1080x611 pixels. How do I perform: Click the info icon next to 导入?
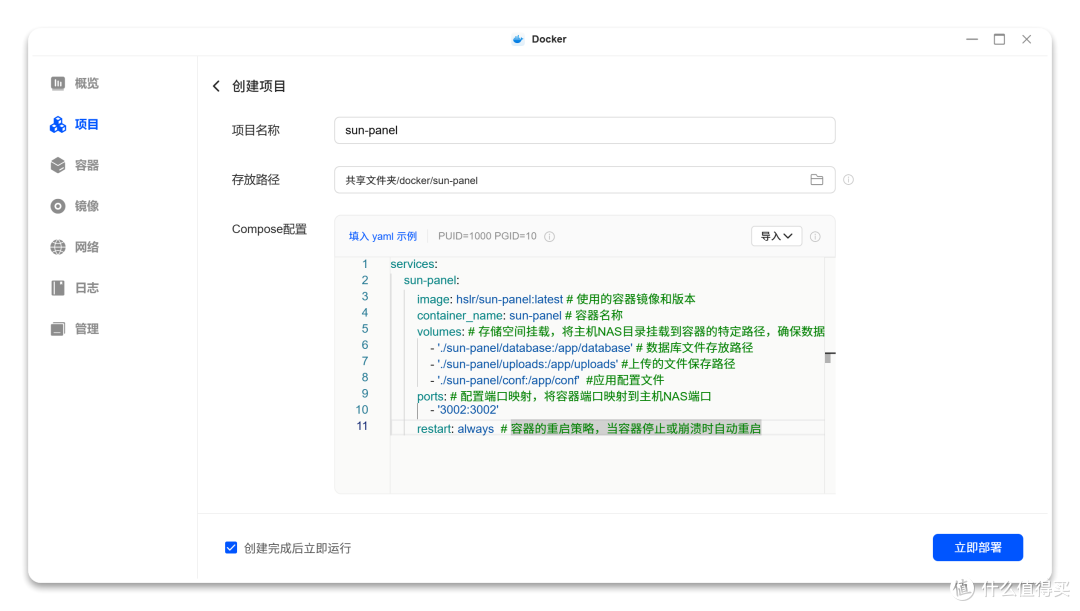click(x=815, y=236)
